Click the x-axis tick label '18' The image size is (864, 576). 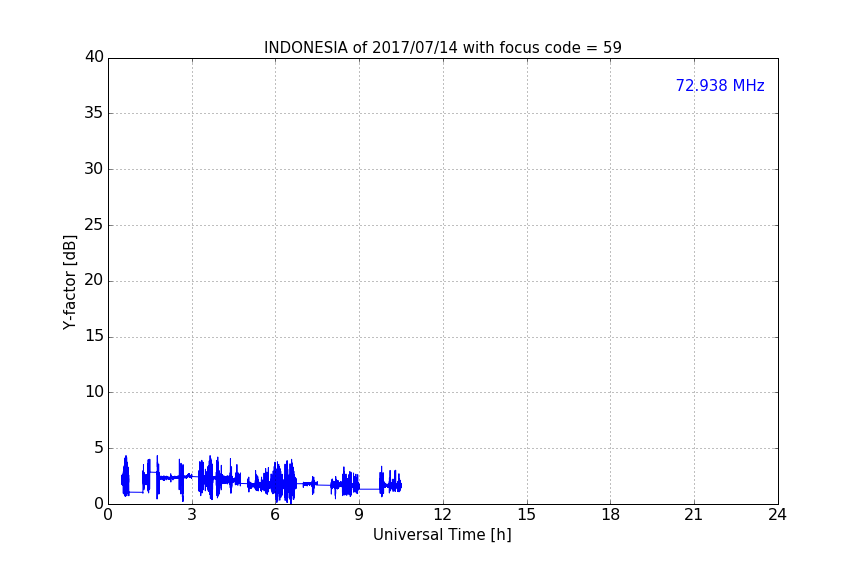610,515
